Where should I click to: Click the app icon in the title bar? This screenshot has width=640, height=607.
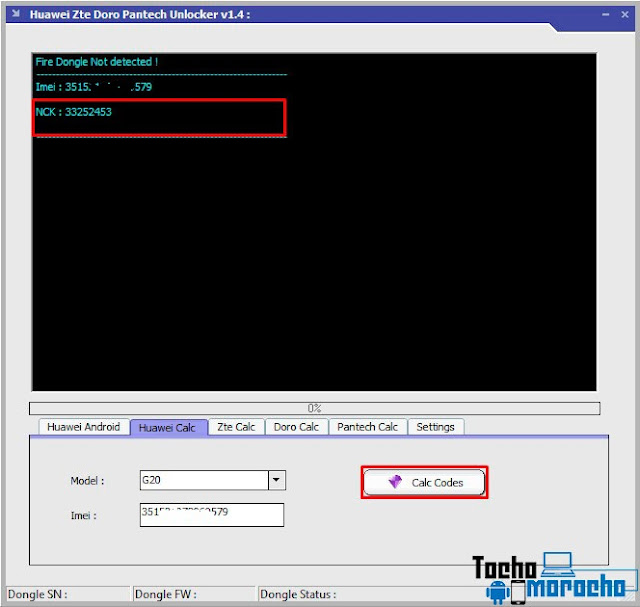pyautogui.click(x=16, y=14)
